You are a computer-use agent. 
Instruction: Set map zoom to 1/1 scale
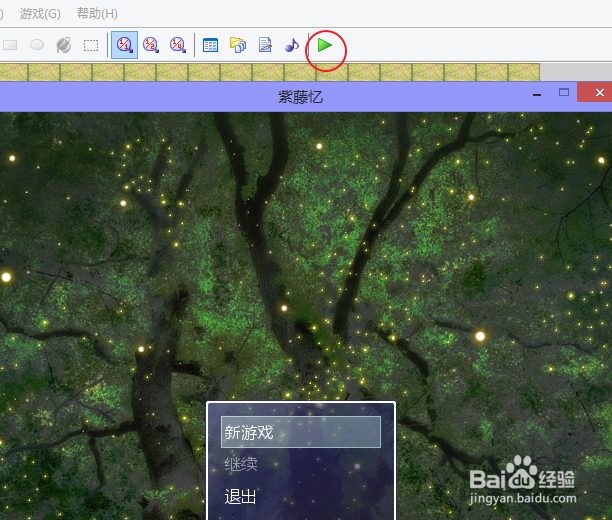(x=125, y=45)
